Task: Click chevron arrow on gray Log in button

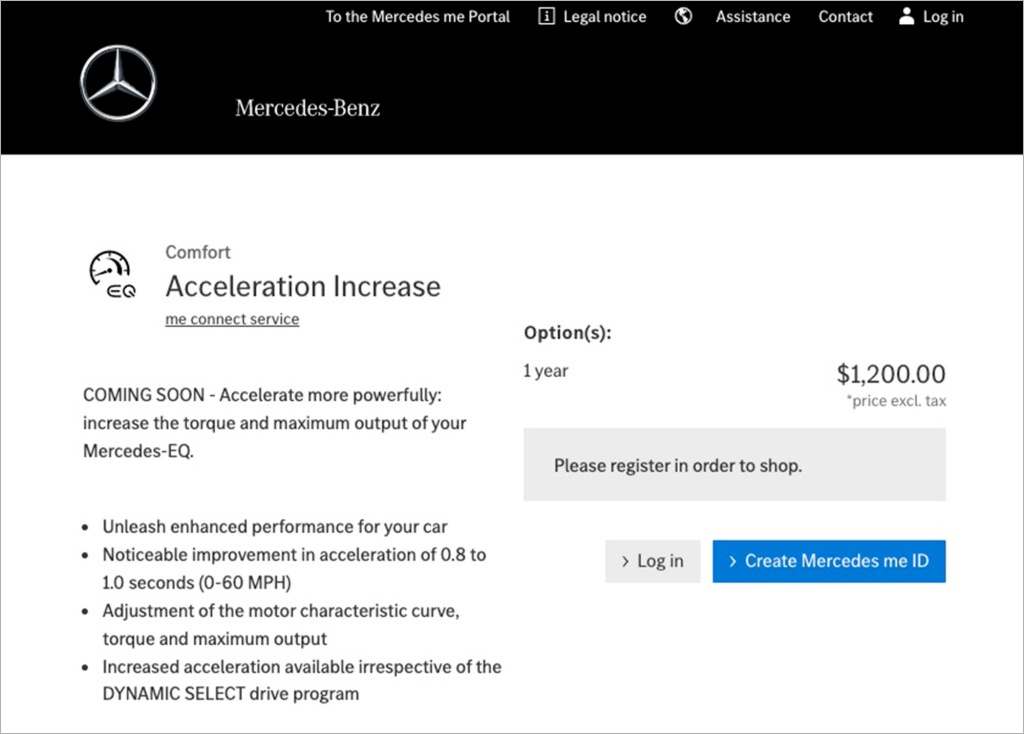Action: point(625,562)
